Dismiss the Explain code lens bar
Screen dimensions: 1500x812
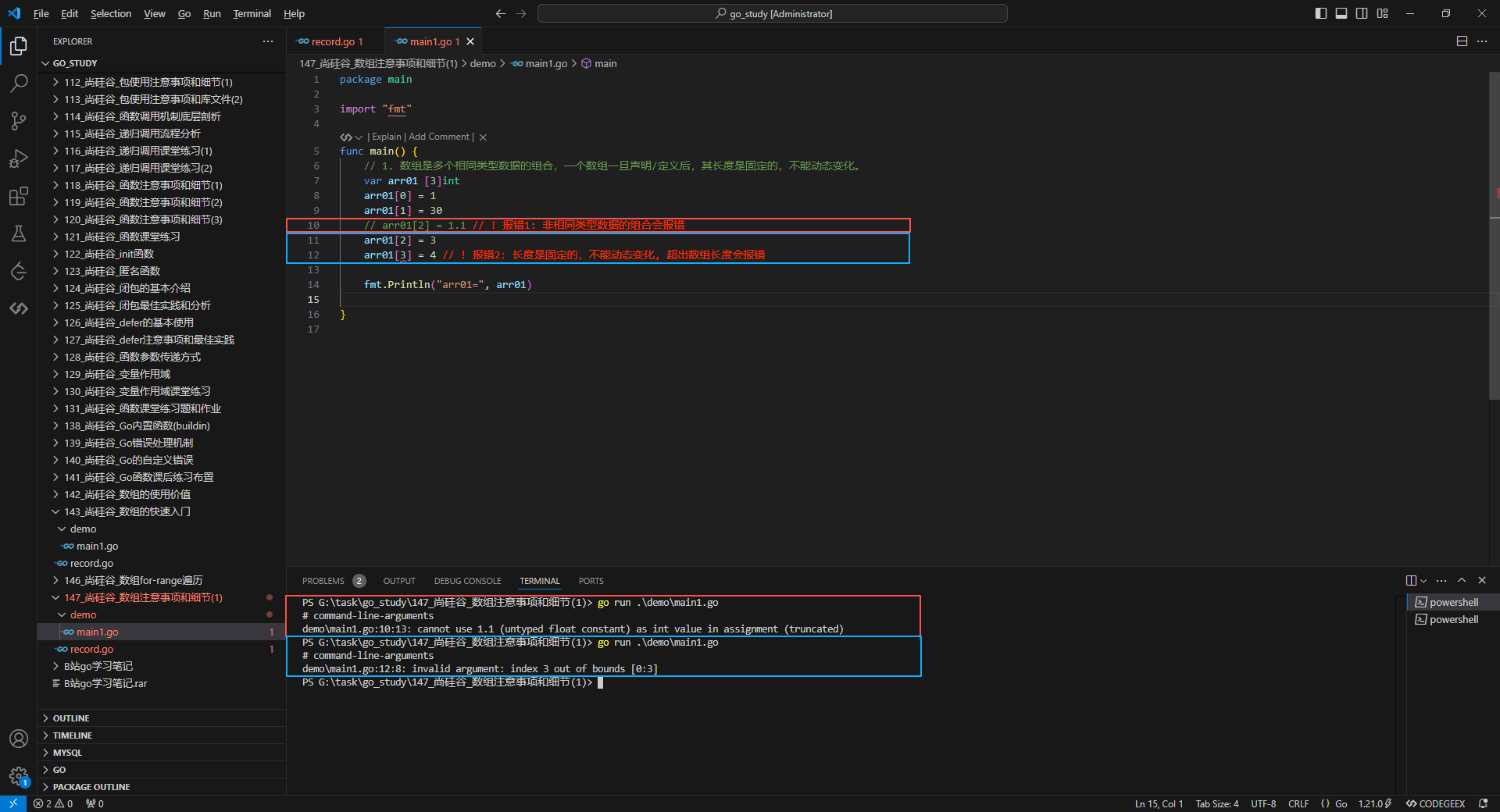483,137
